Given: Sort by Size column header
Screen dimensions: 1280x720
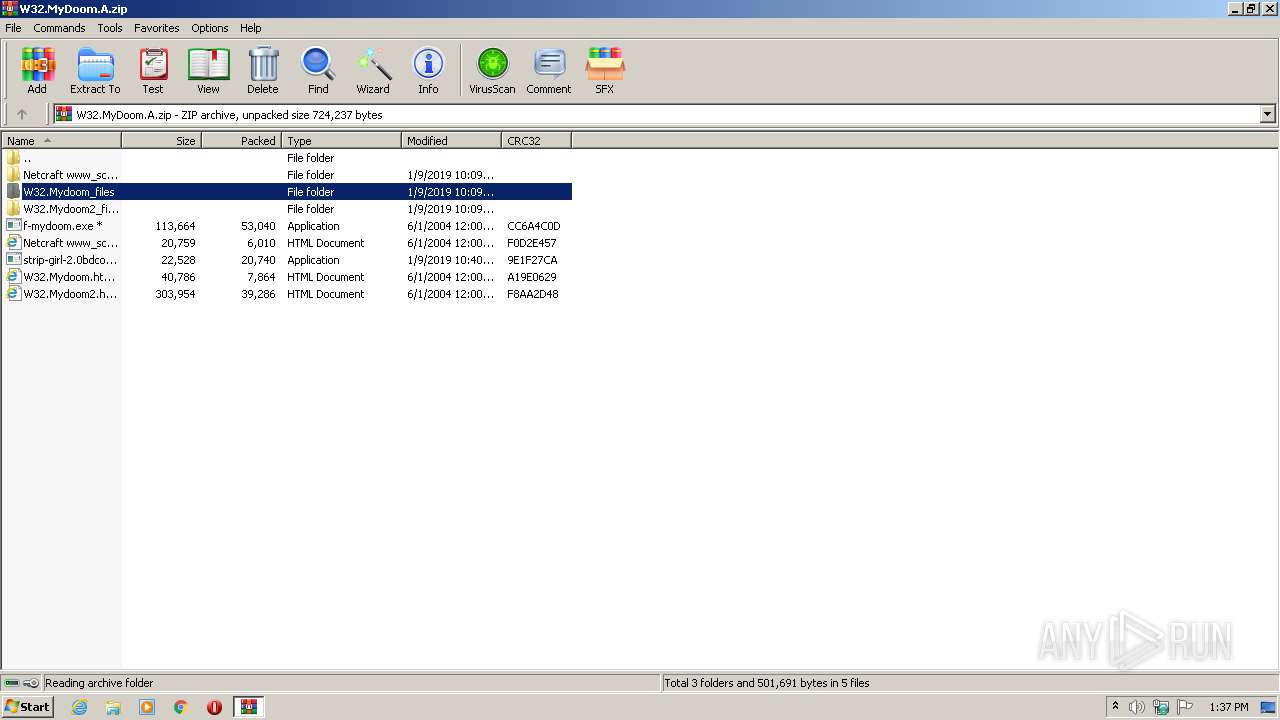Looking at the screenshot, I should click(x=161, y=141).
